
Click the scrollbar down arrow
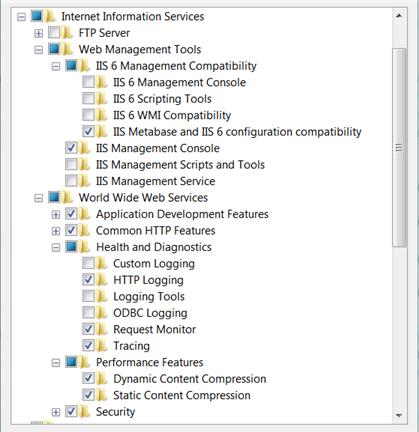click(399, 415)
